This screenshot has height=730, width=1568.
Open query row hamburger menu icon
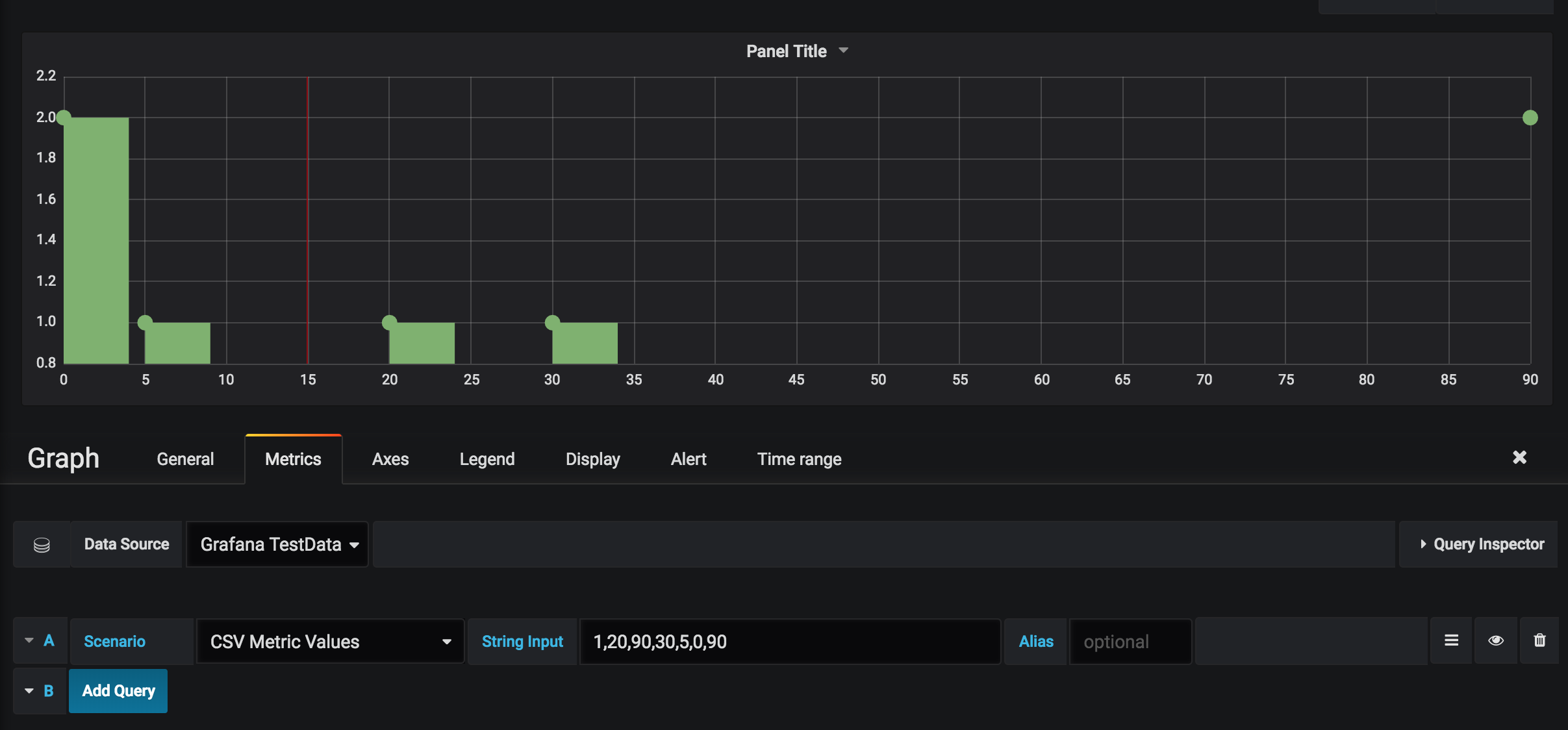pyautogui.click(x=1451, y=641)
